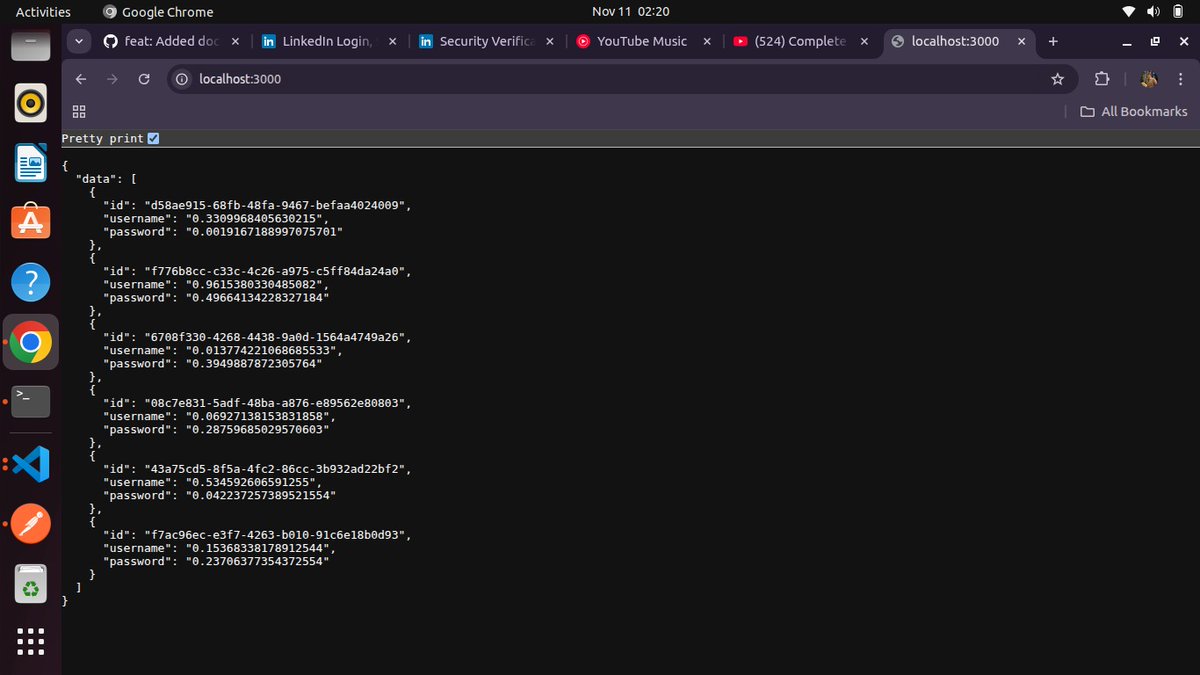The image size is (1200, 675).
Task: Disable the Pretty print checkbox
Action: 153,138
